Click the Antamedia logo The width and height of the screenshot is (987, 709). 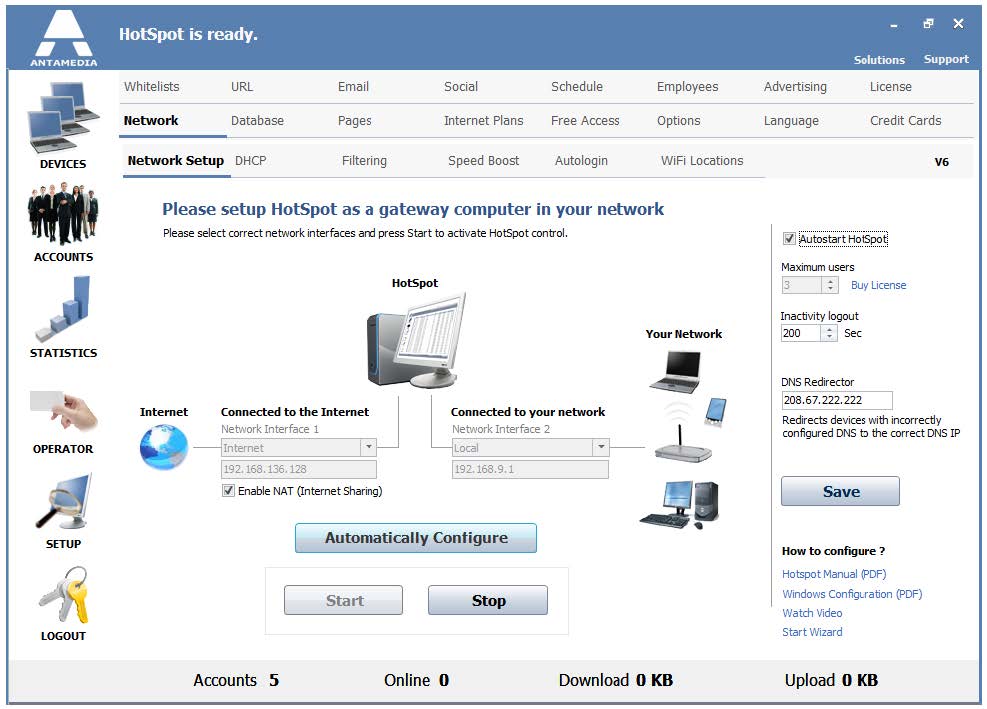tap(64, 38)
